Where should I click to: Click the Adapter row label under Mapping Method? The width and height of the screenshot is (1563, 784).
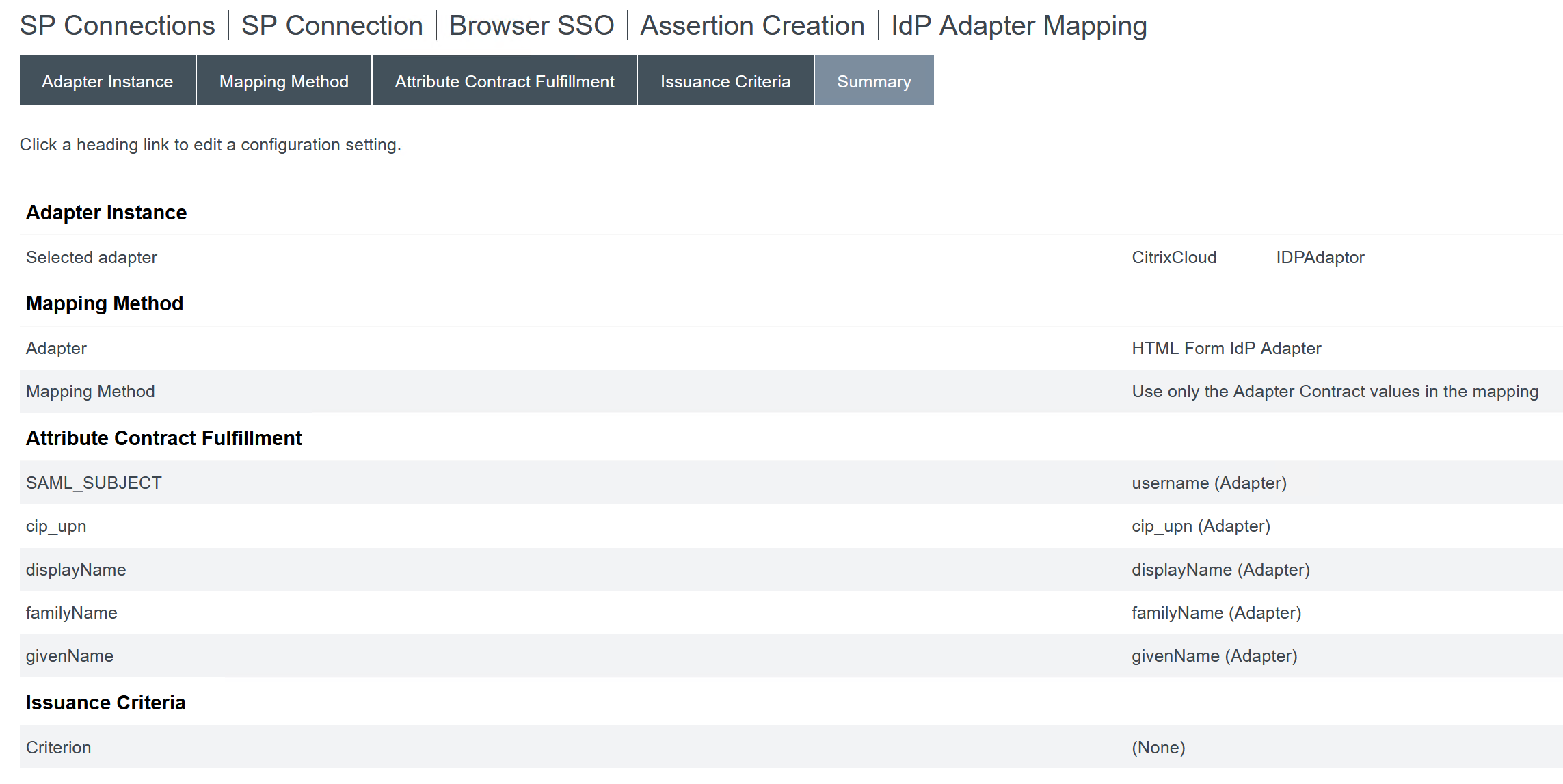point(57,349)
